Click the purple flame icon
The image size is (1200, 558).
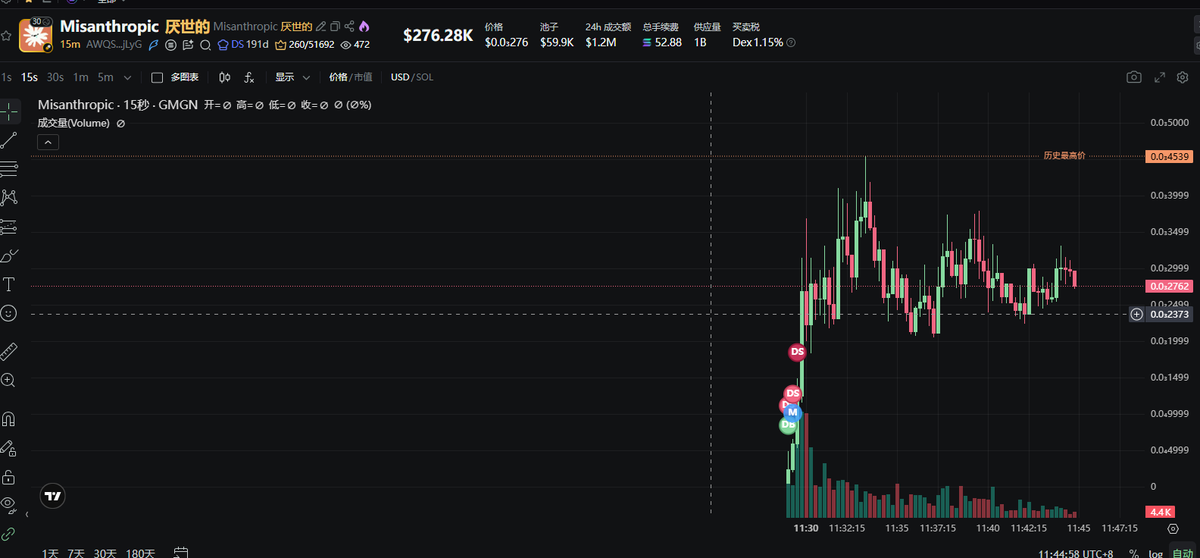coord(364,26)
